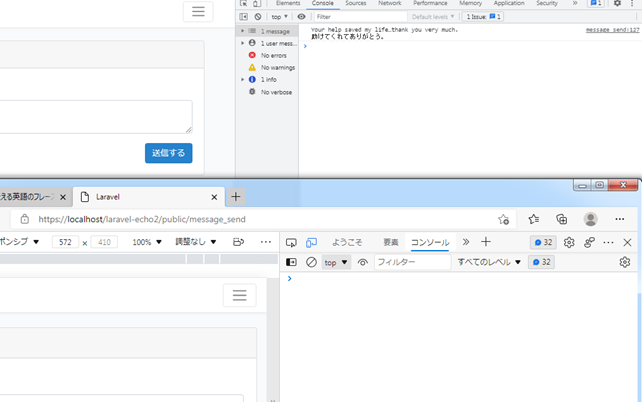642x402 pixels.
Task: Open the Default levels dropdown
Action: [433, 17]
